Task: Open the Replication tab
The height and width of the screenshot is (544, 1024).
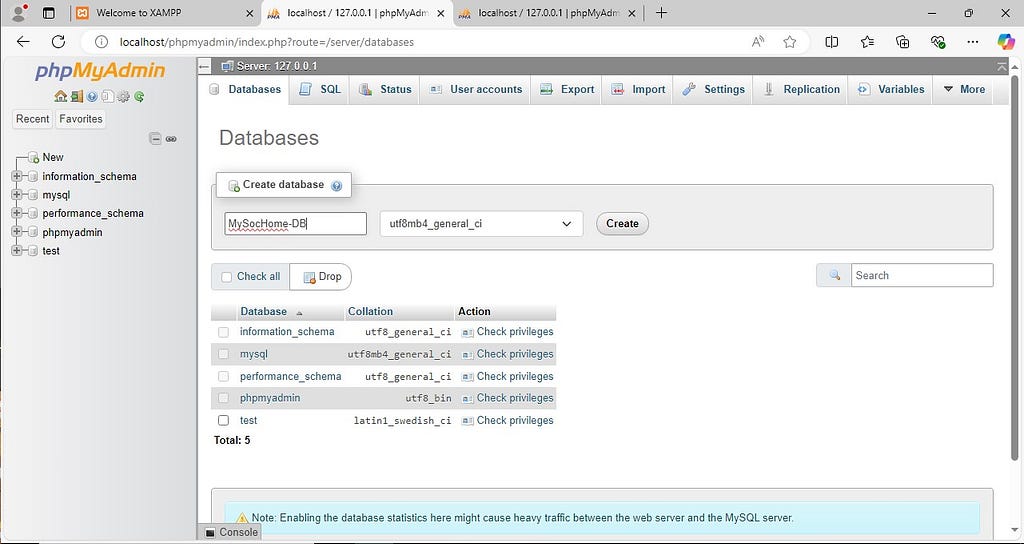Action: point(801,89)
